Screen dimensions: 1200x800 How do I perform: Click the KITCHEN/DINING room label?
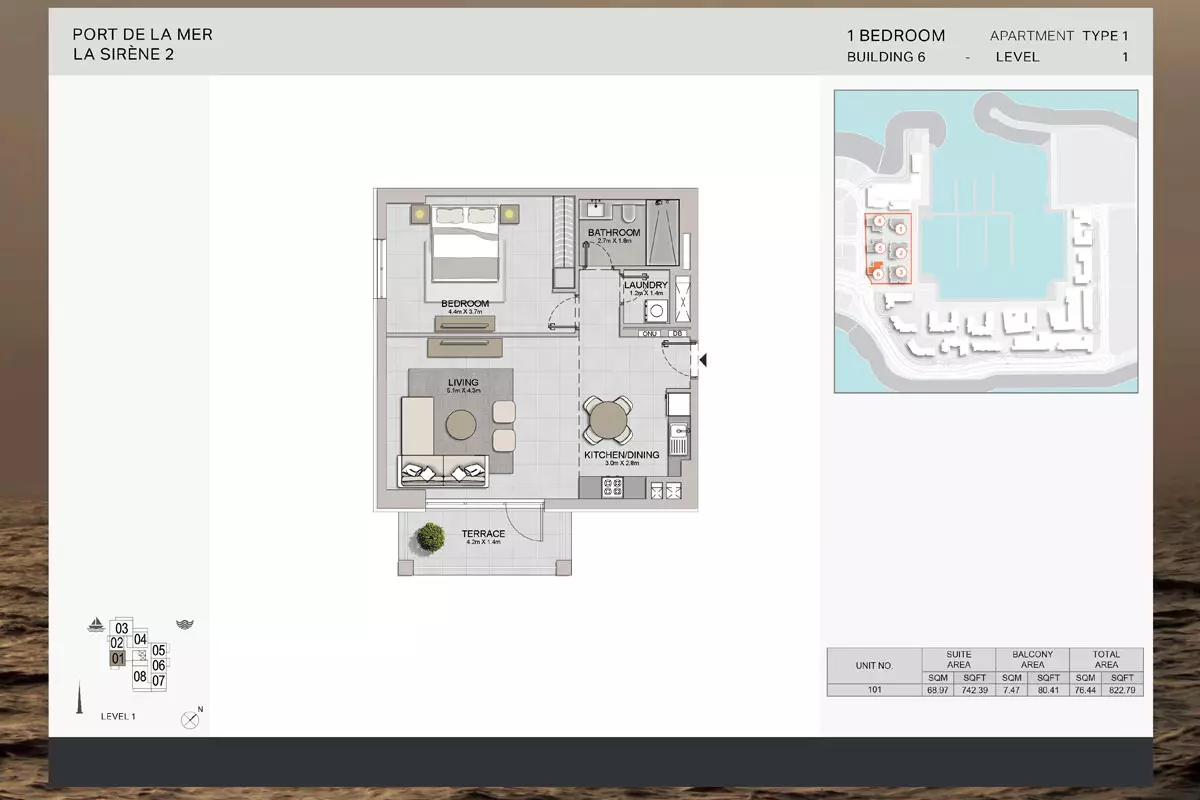click(x=621, y=456)
